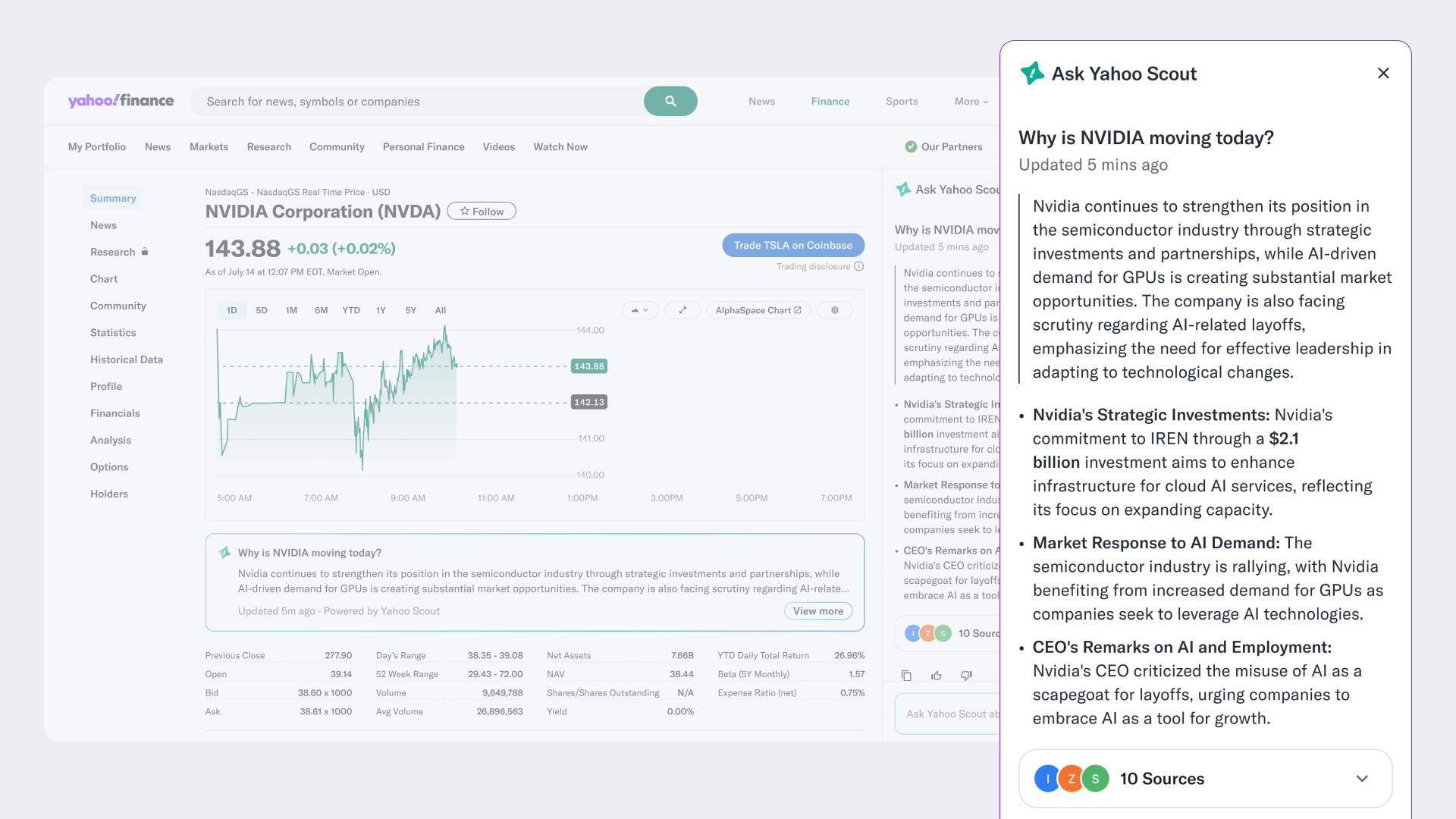Select the 1D chart range
Screen dimensions: 1456x819
232,310
